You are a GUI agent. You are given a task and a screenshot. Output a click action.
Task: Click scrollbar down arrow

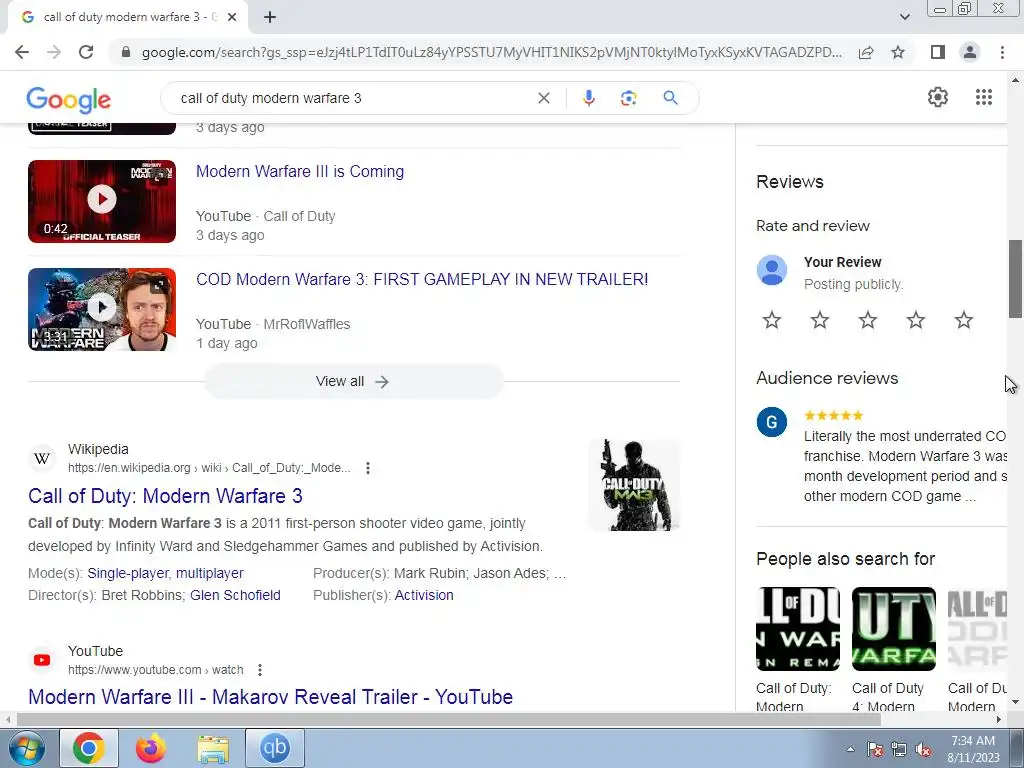click(x=1016, y=702)
